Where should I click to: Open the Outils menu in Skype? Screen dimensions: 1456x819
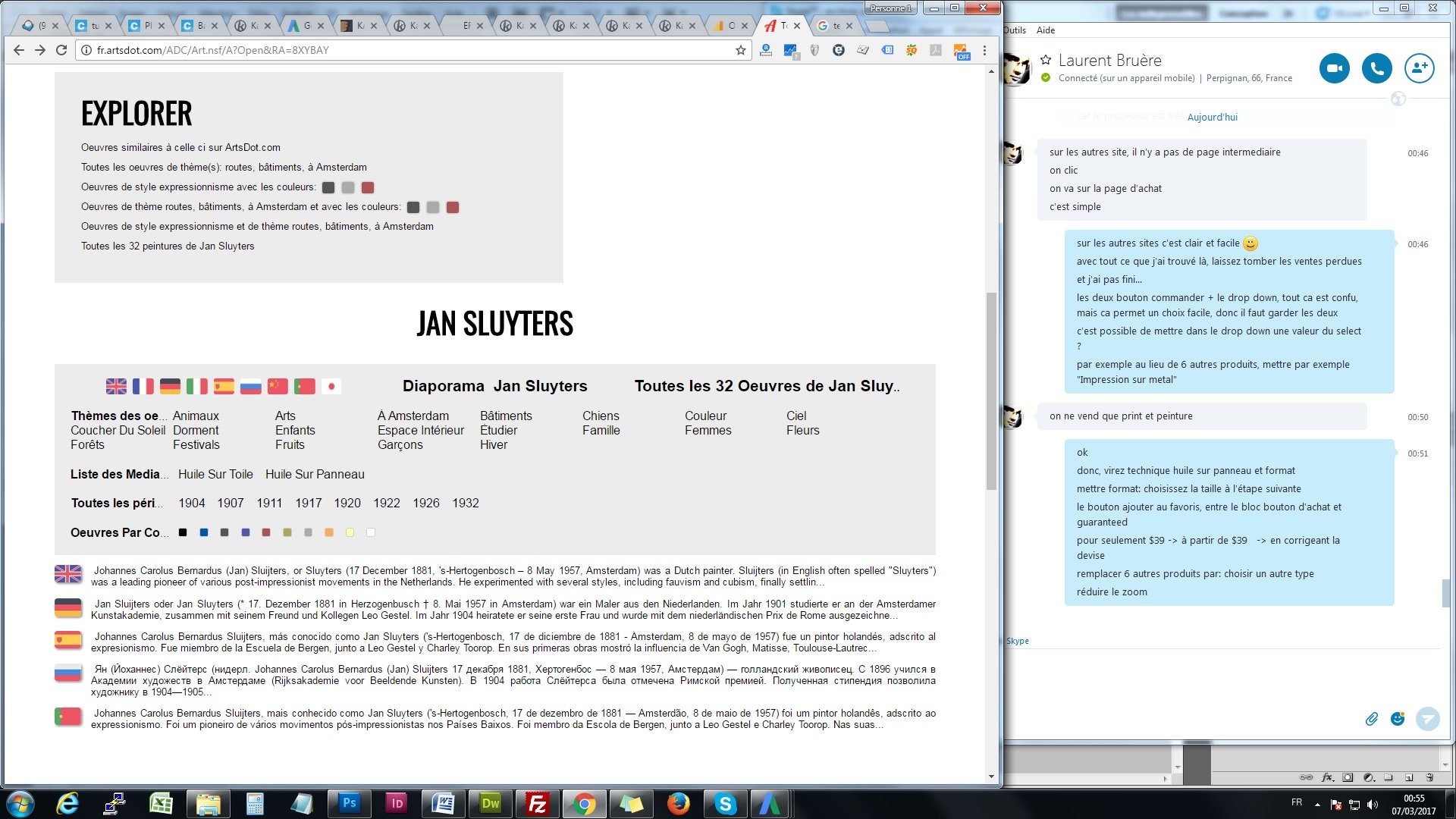[1015, 30]
